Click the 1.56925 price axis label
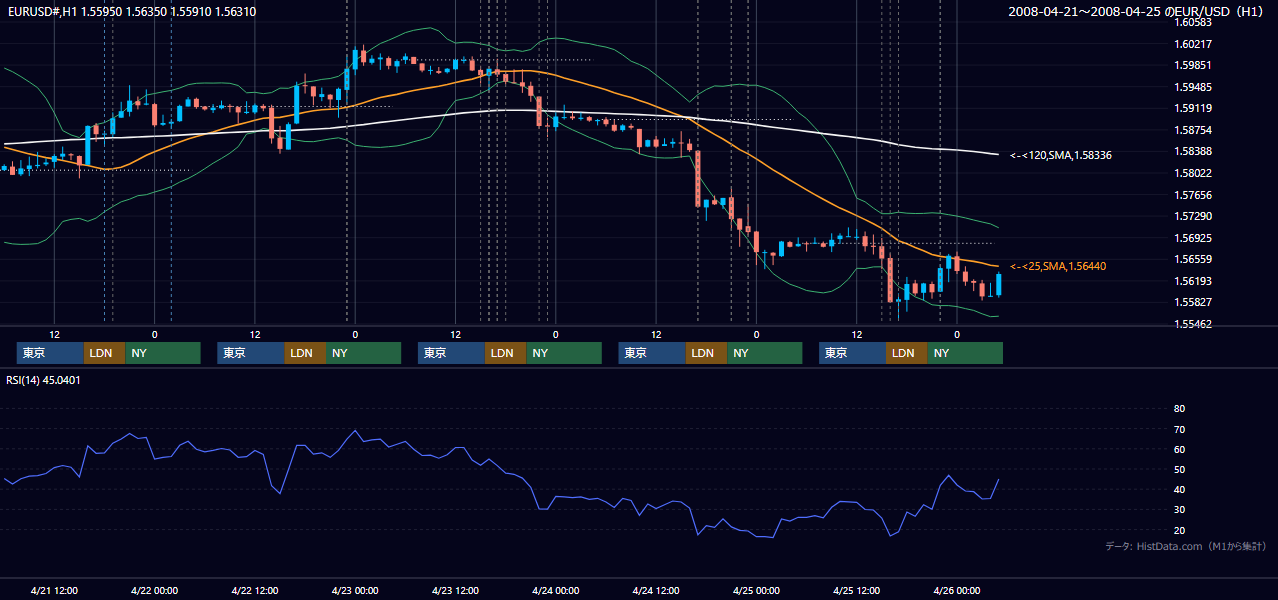 (1193, 238)
